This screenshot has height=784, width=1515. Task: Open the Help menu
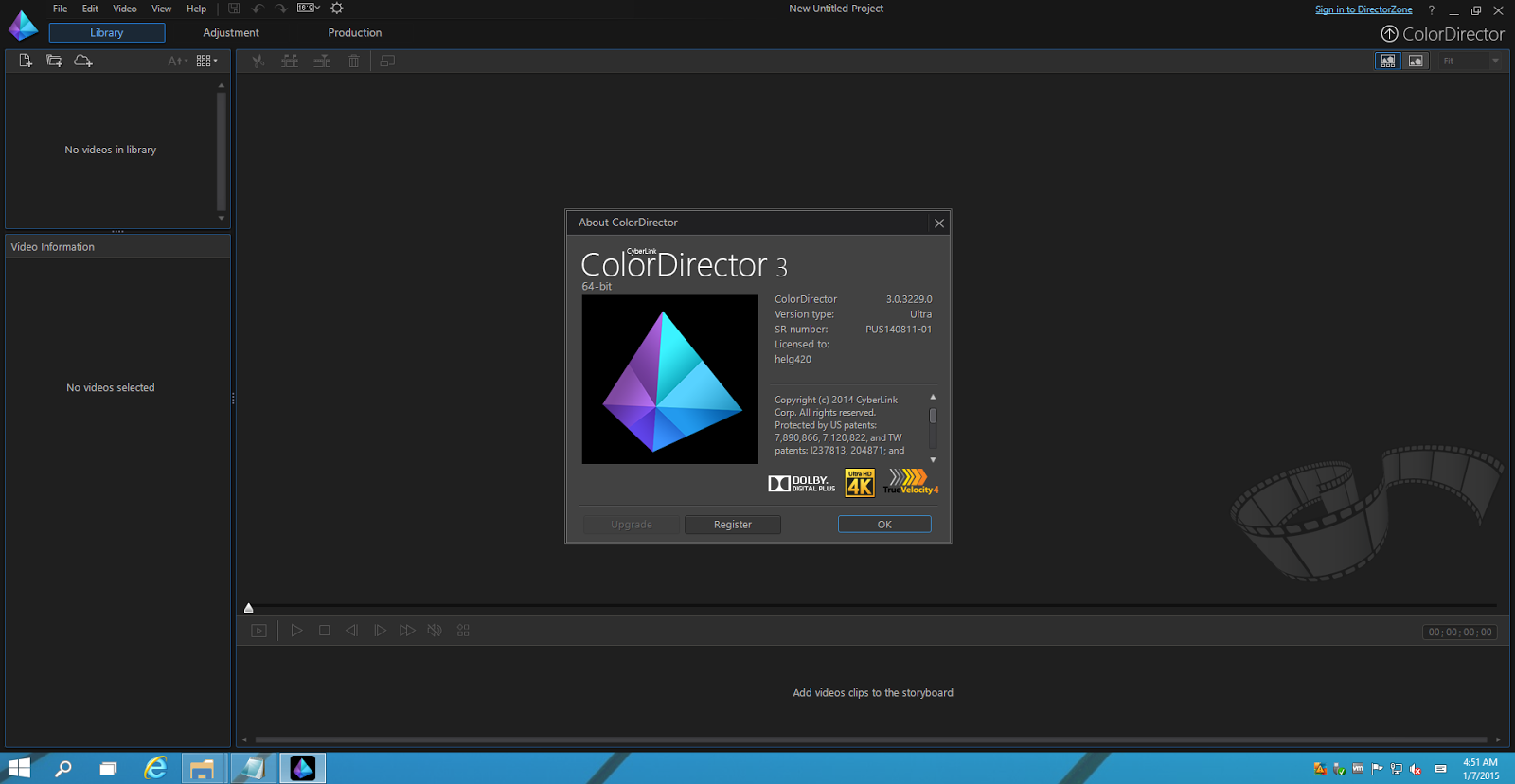[196, 9]
